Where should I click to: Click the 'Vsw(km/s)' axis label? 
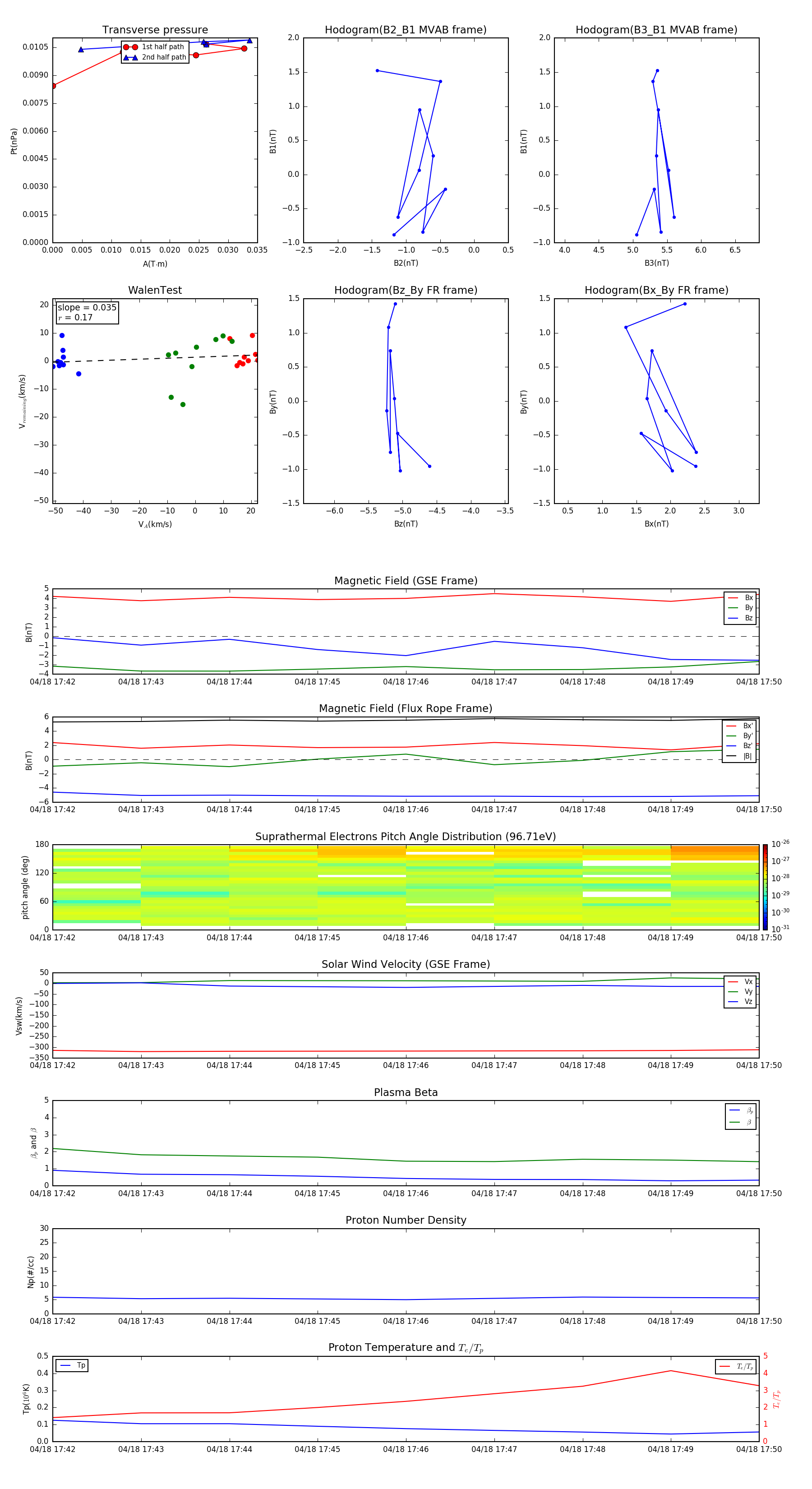click(19, 1016)
